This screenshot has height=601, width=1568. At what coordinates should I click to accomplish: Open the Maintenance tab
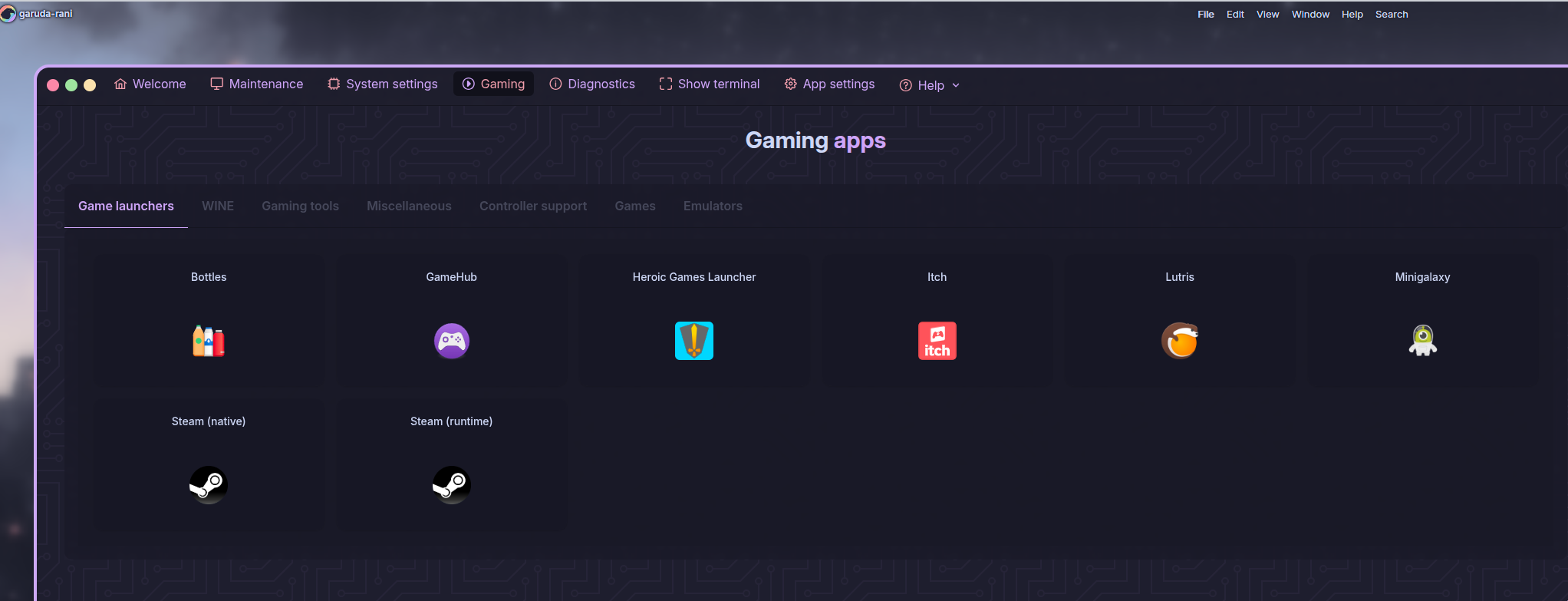(x=257, y=84)
